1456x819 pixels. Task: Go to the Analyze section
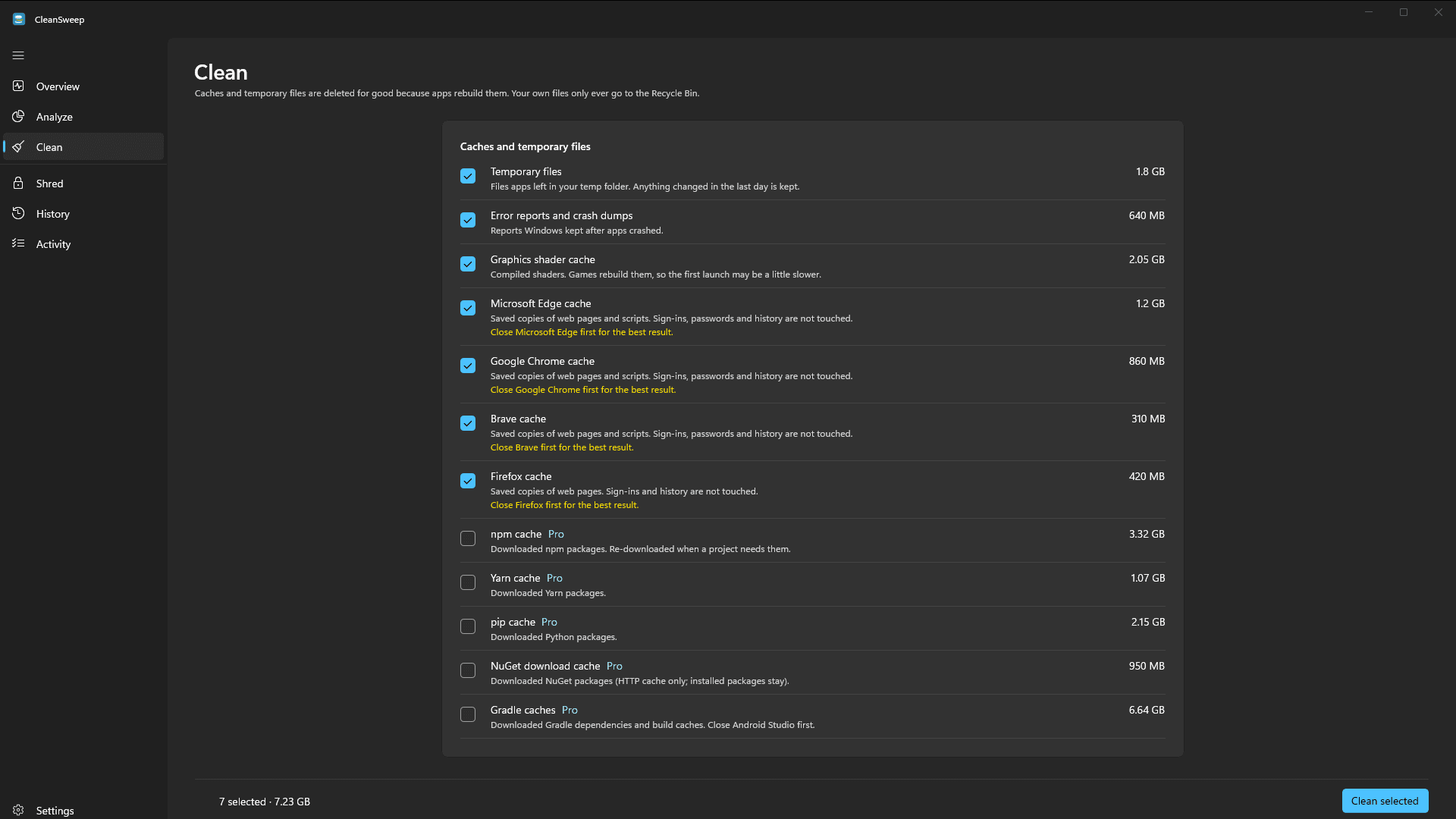tap(83, 117)
